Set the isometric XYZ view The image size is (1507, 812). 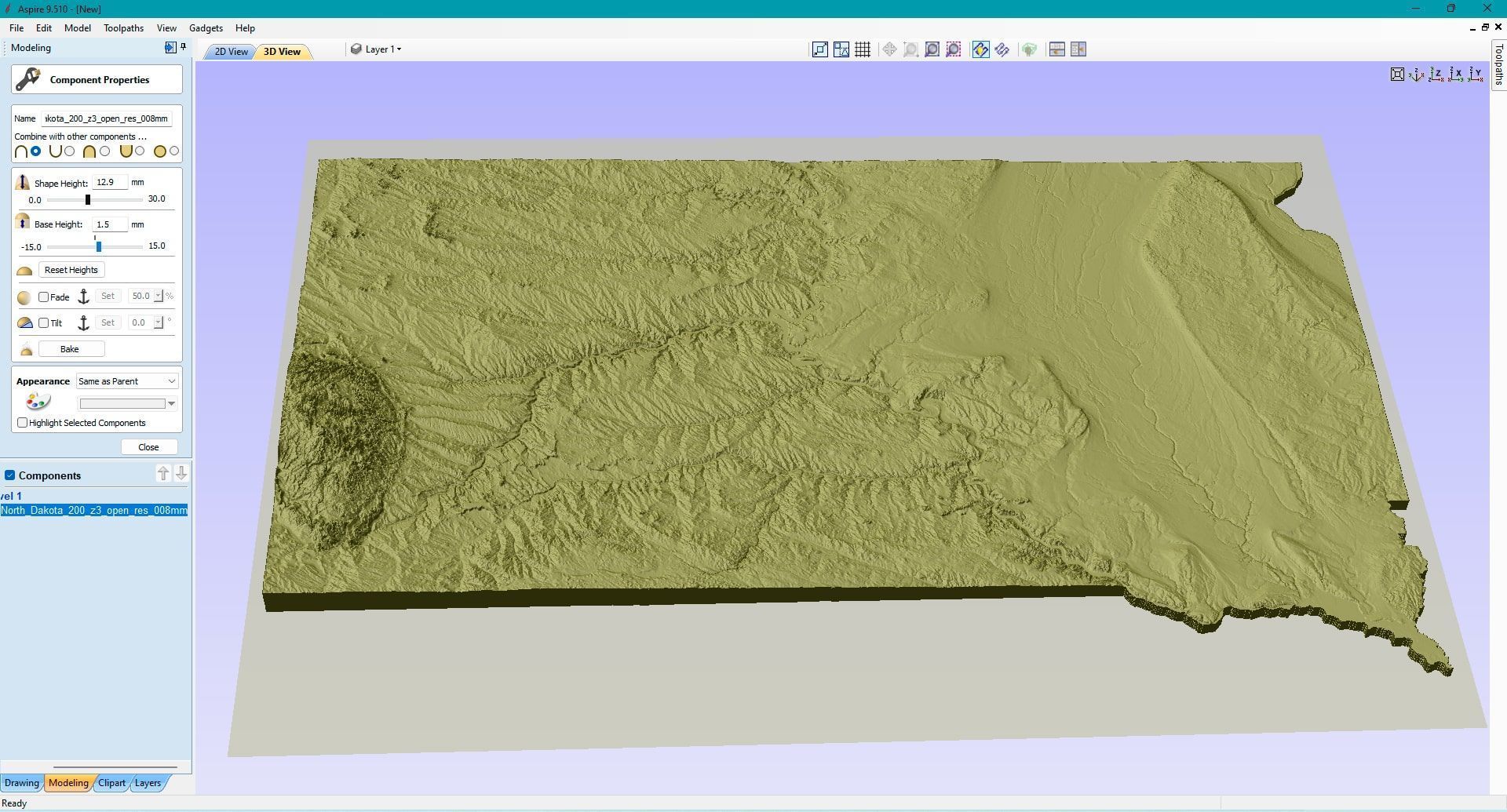click(x=1417, y=75)
